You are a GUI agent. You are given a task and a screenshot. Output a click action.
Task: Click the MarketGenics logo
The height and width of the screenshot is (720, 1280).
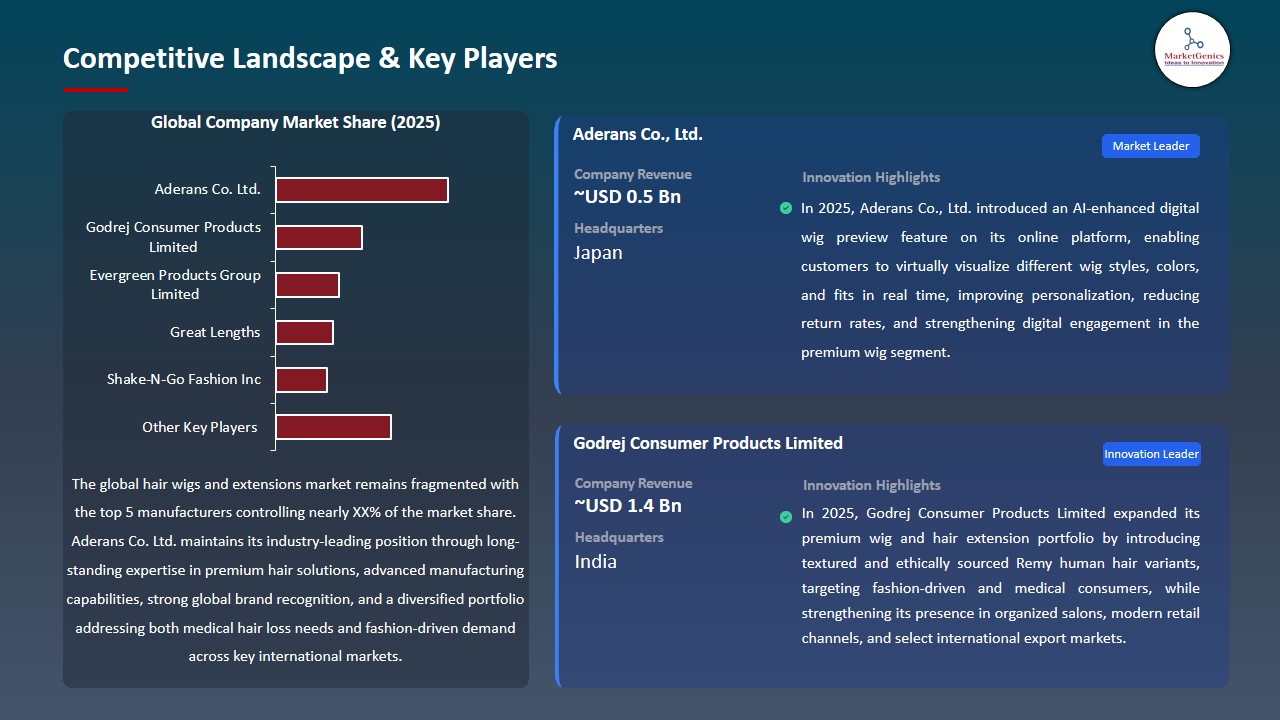(x=1192, y=49)
